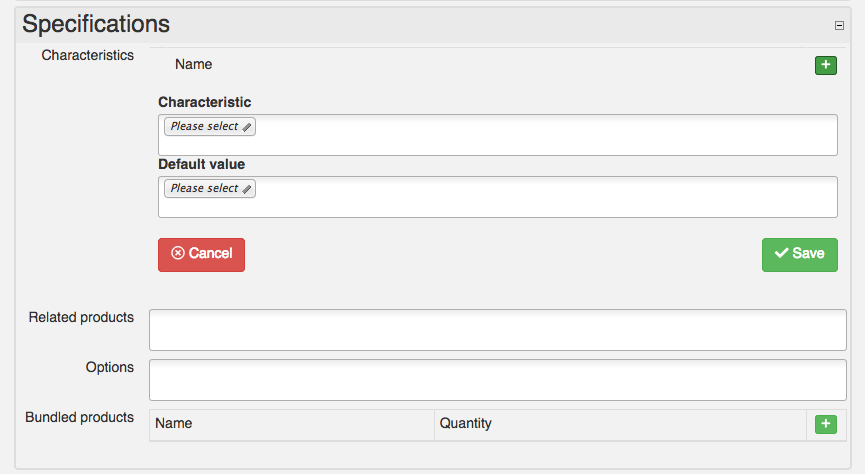This screenshot has height=474, width=865.
Task: Click the bold Default value label
Action: coord(201,164)
